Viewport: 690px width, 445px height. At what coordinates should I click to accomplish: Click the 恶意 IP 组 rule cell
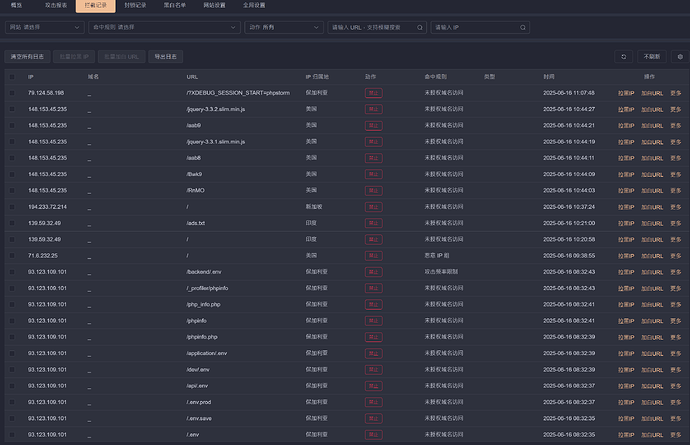pos(437,256)
